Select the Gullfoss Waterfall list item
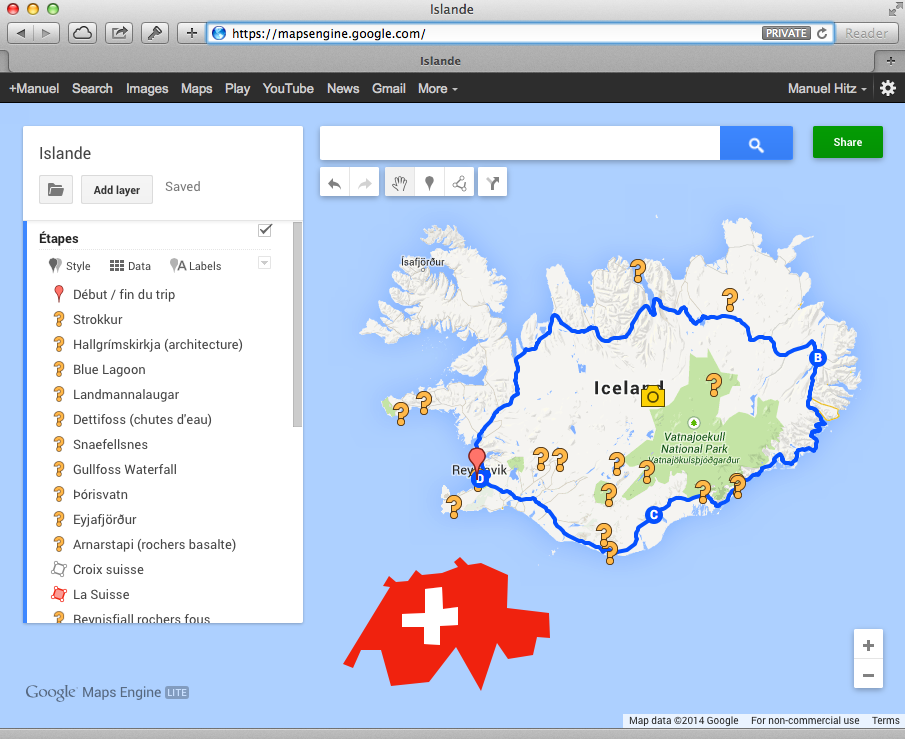 click(x=125, y=469)
